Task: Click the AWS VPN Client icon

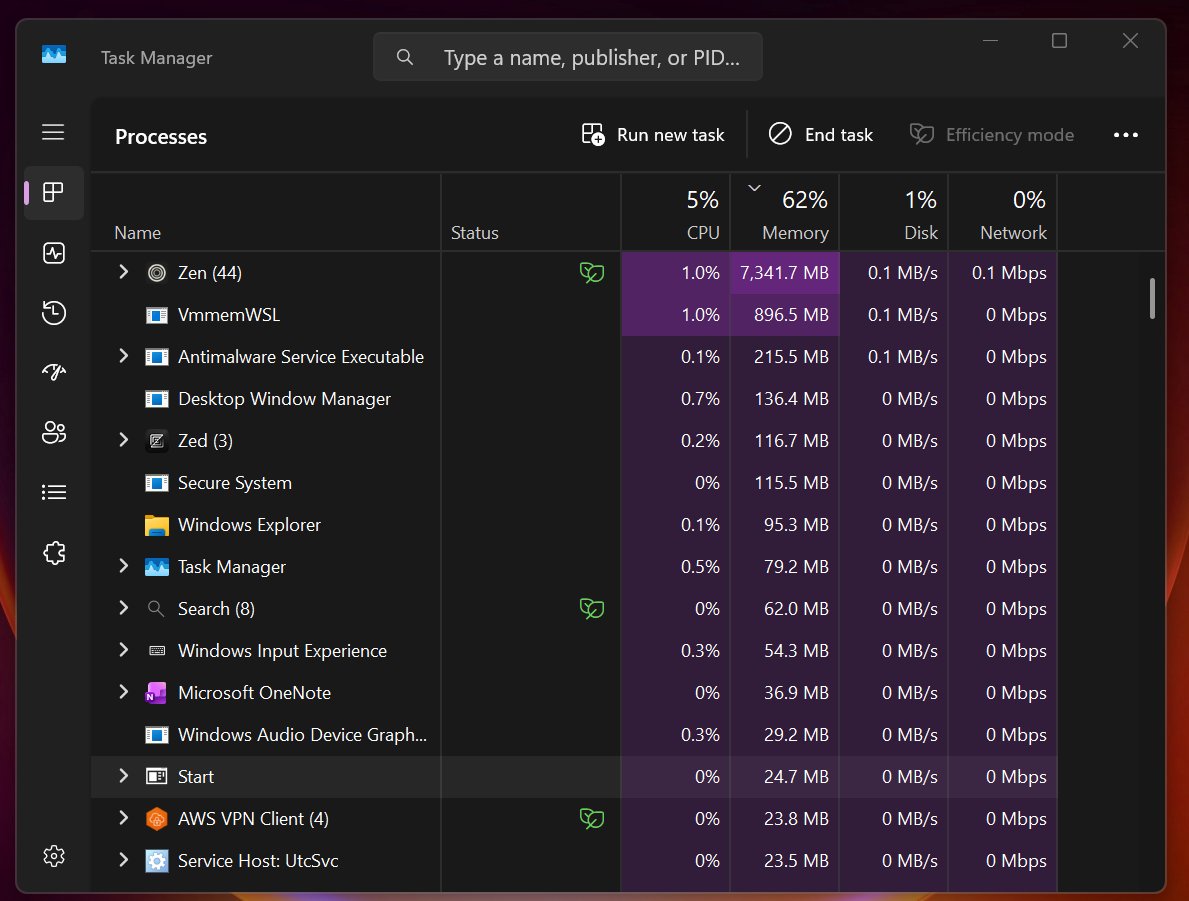Action: [156, 819]
